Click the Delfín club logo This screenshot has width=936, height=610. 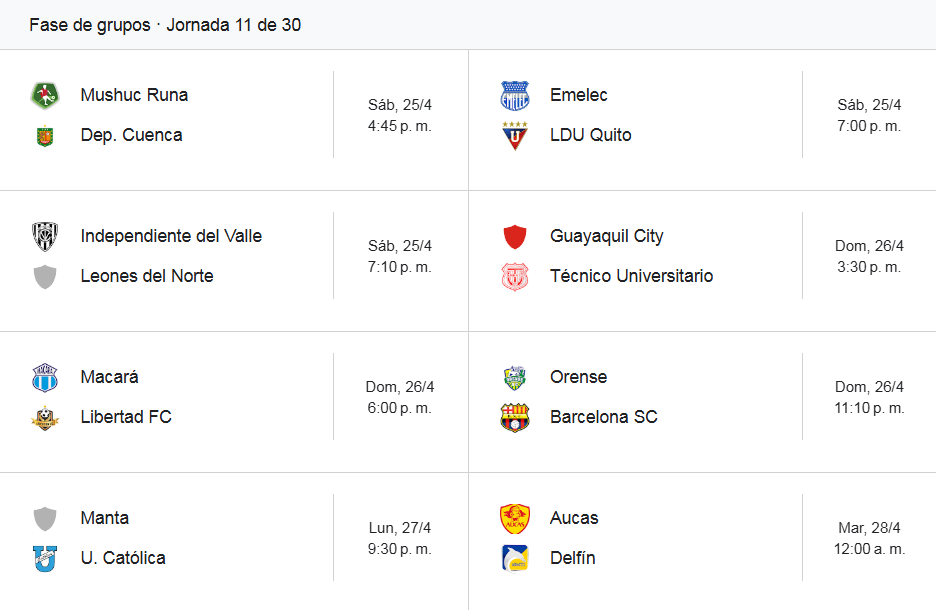[515, 558]
